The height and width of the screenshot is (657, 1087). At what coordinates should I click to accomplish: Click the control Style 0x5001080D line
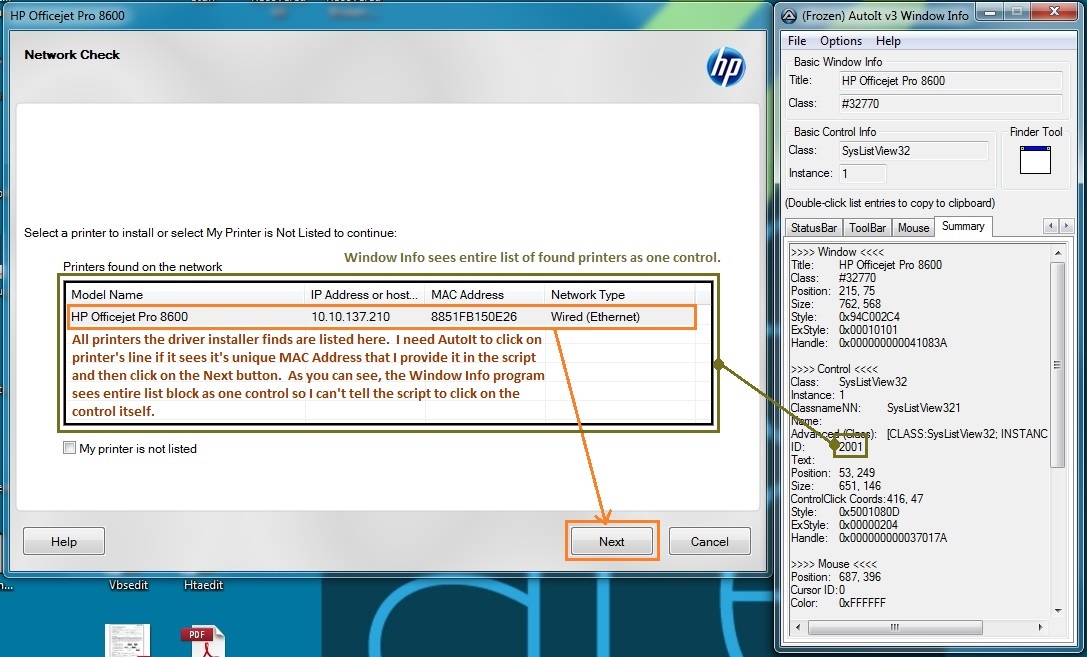(x=845, y=512)
